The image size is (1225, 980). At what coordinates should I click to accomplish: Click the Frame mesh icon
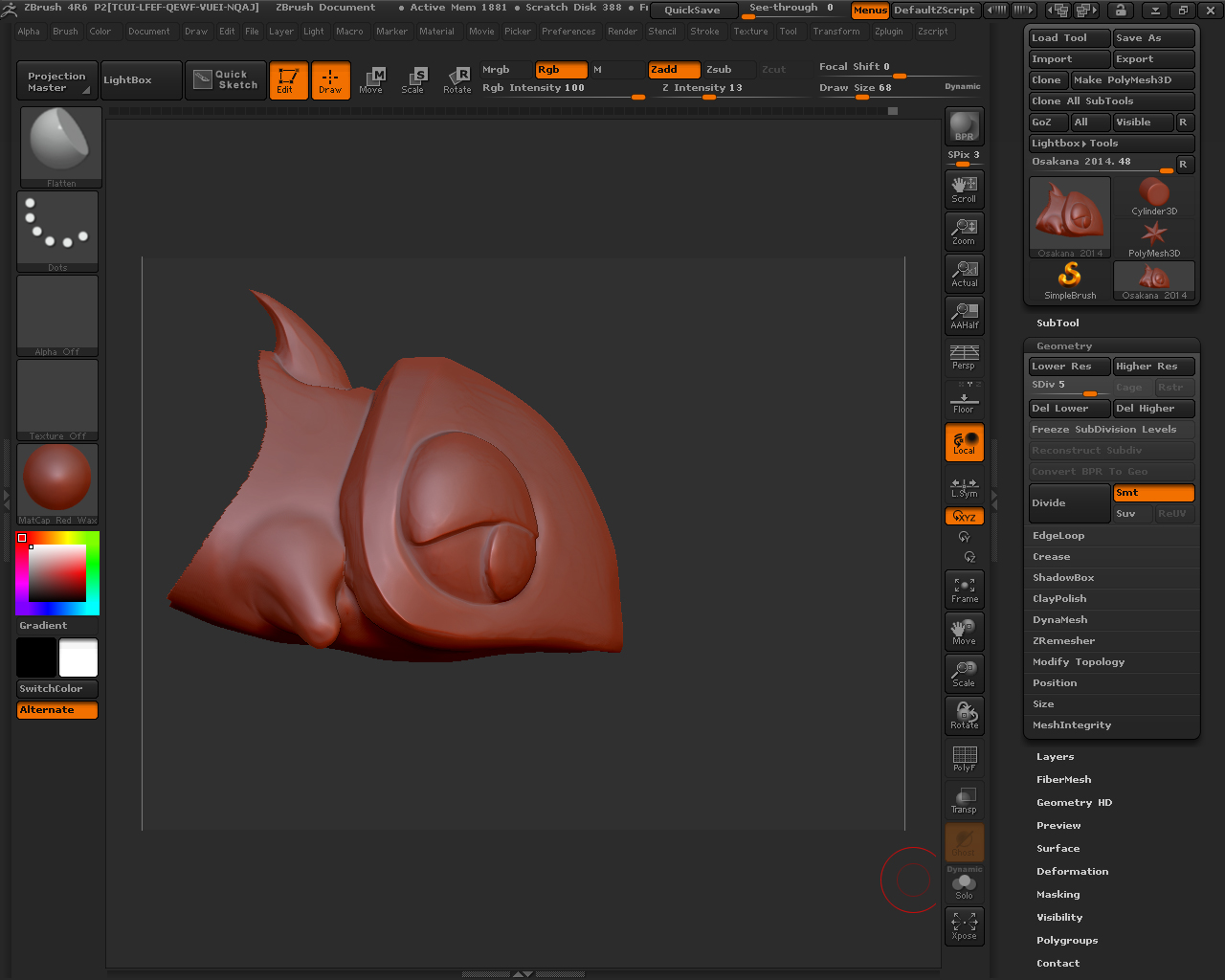(964, 590)
